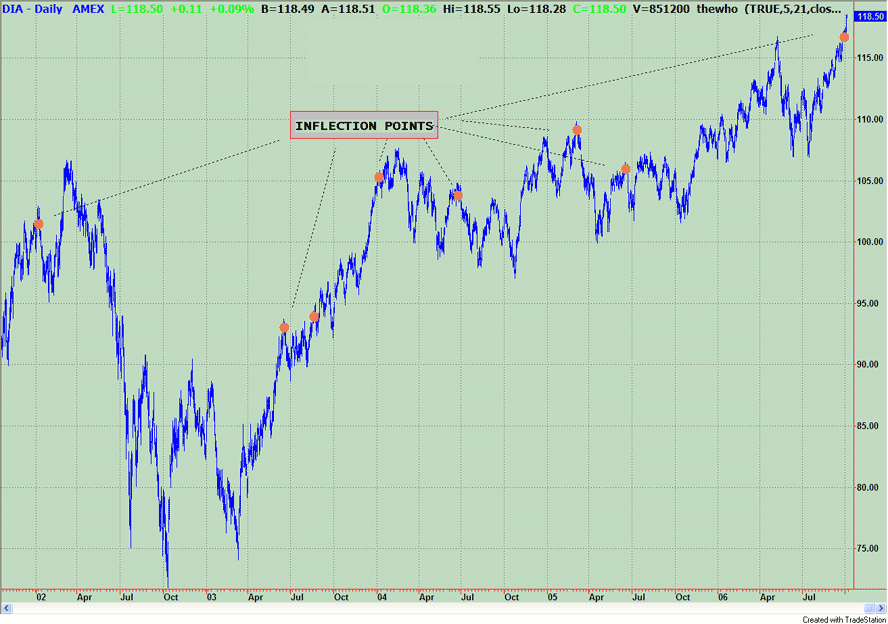Click the 03 year label on date axis
The height and width of the screenshot is (624, 888).
(211, 597)
